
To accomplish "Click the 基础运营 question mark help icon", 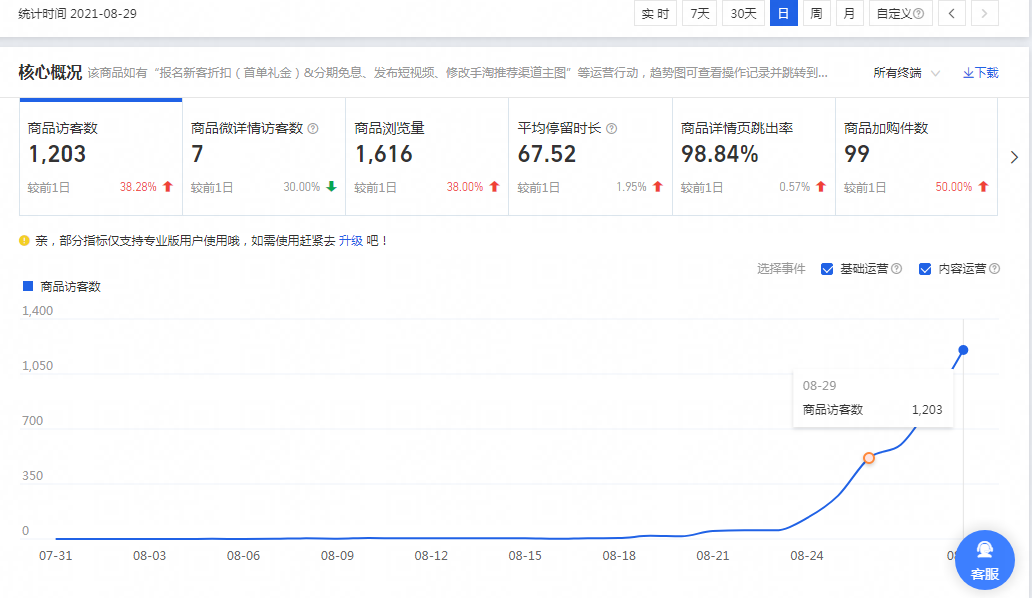I will pyautogui.click(x=897, y=268).
